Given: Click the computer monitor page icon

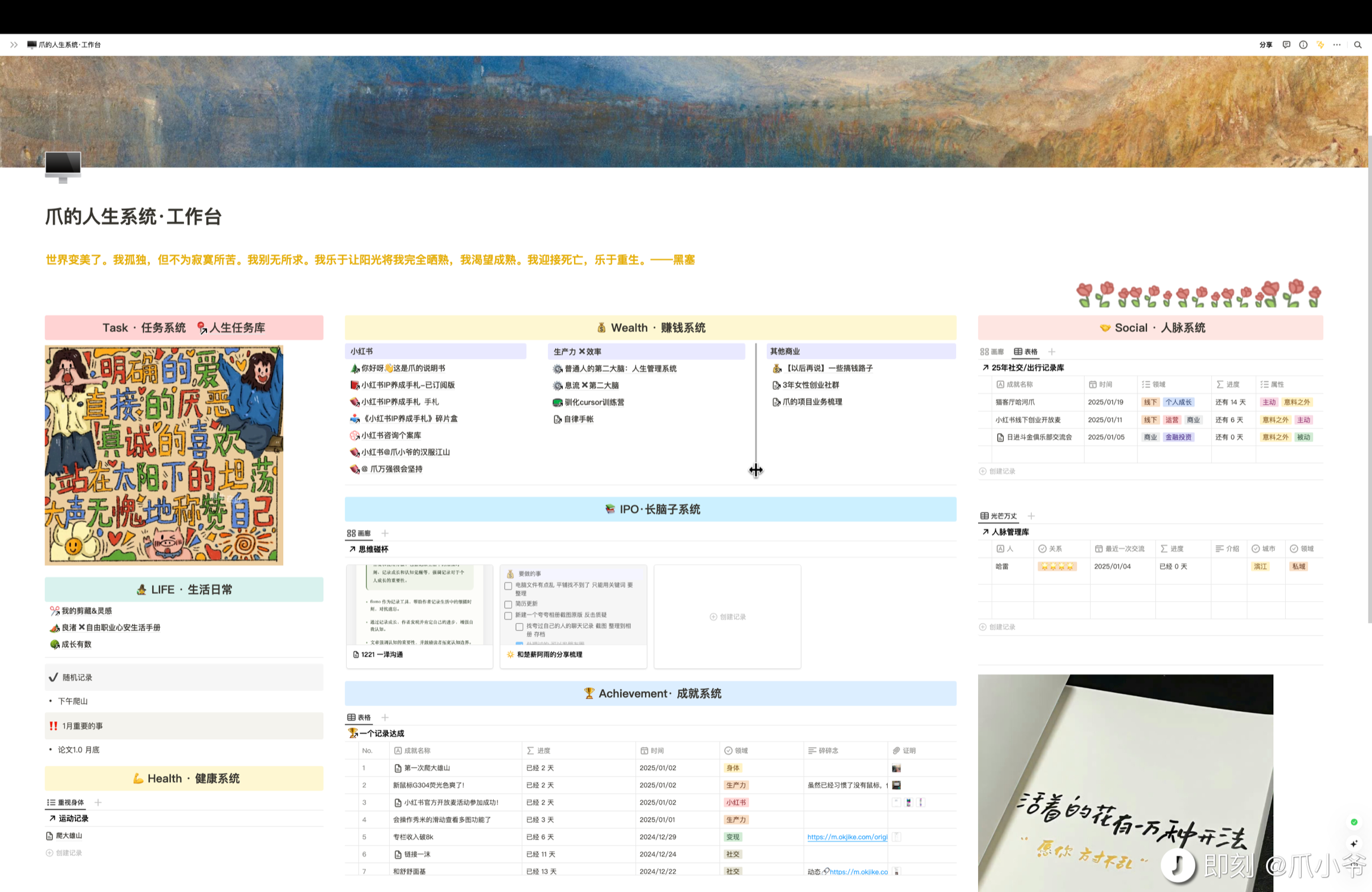Looking at the screenshot, I should 63,166.
